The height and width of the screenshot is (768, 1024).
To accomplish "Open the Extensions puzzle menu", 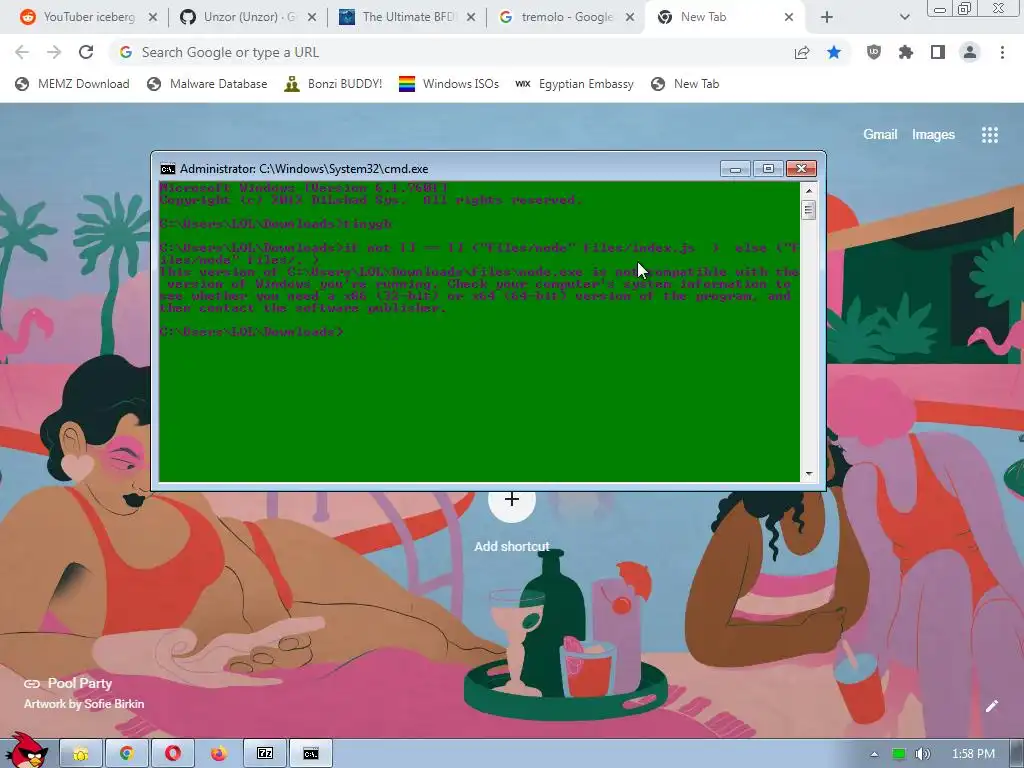I will coord(906,52).
